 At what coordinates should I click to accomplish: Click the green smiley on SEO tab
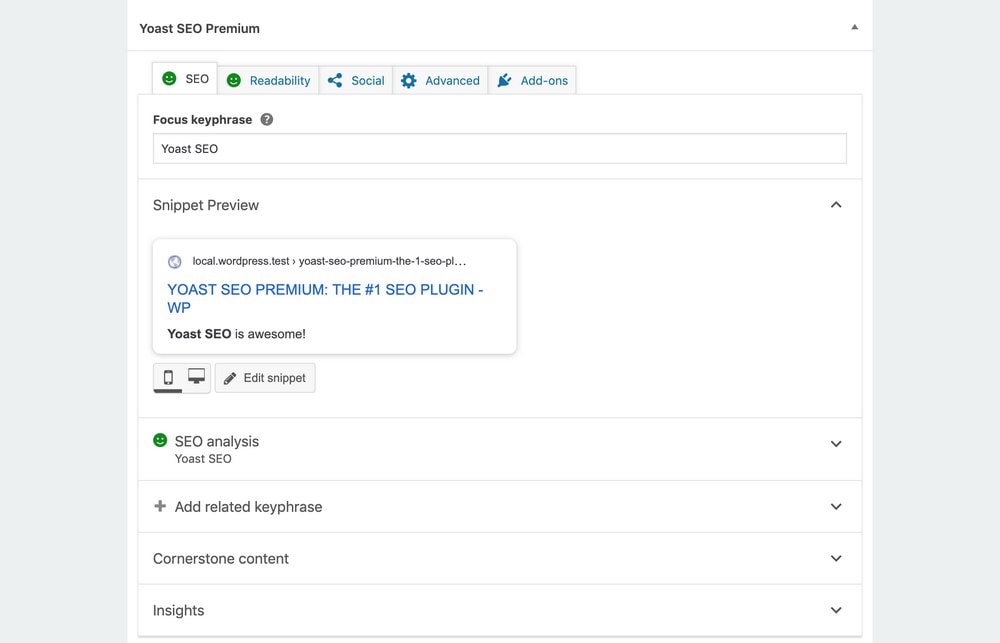(169, 78)
